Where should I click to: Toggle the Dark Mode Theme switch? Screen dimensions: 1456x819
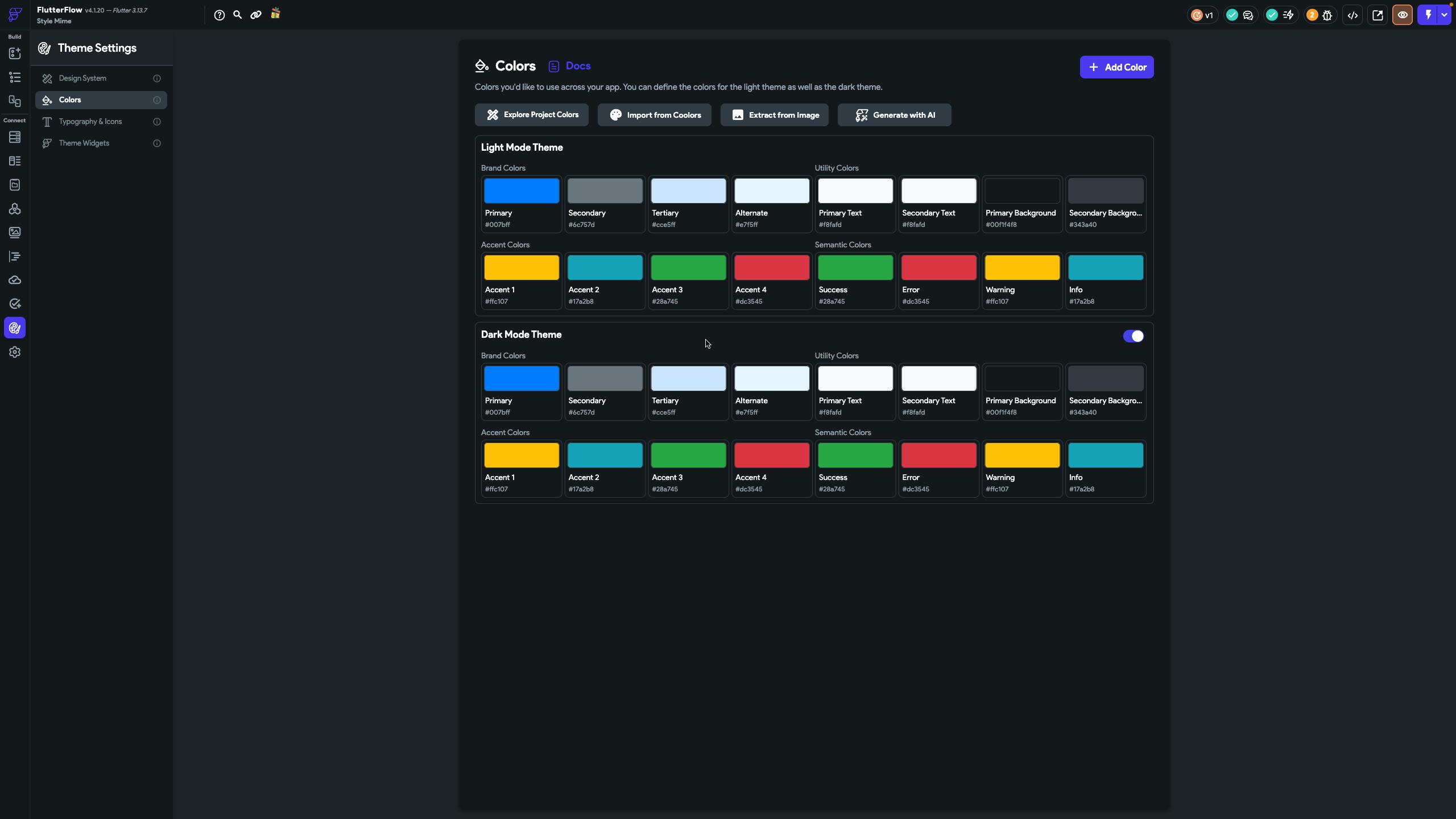[1133, 336]
